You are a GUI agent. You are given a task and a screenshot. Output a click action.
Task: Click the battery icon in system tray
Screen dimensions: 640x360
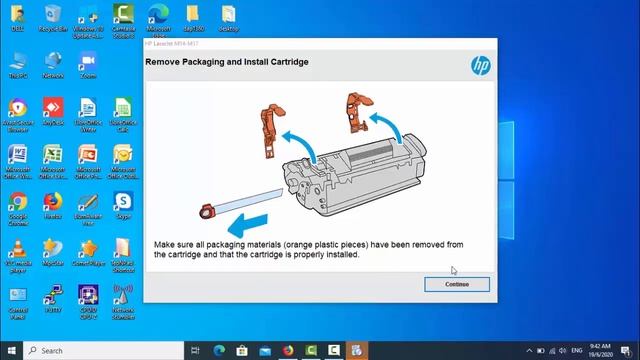[541, 351]
